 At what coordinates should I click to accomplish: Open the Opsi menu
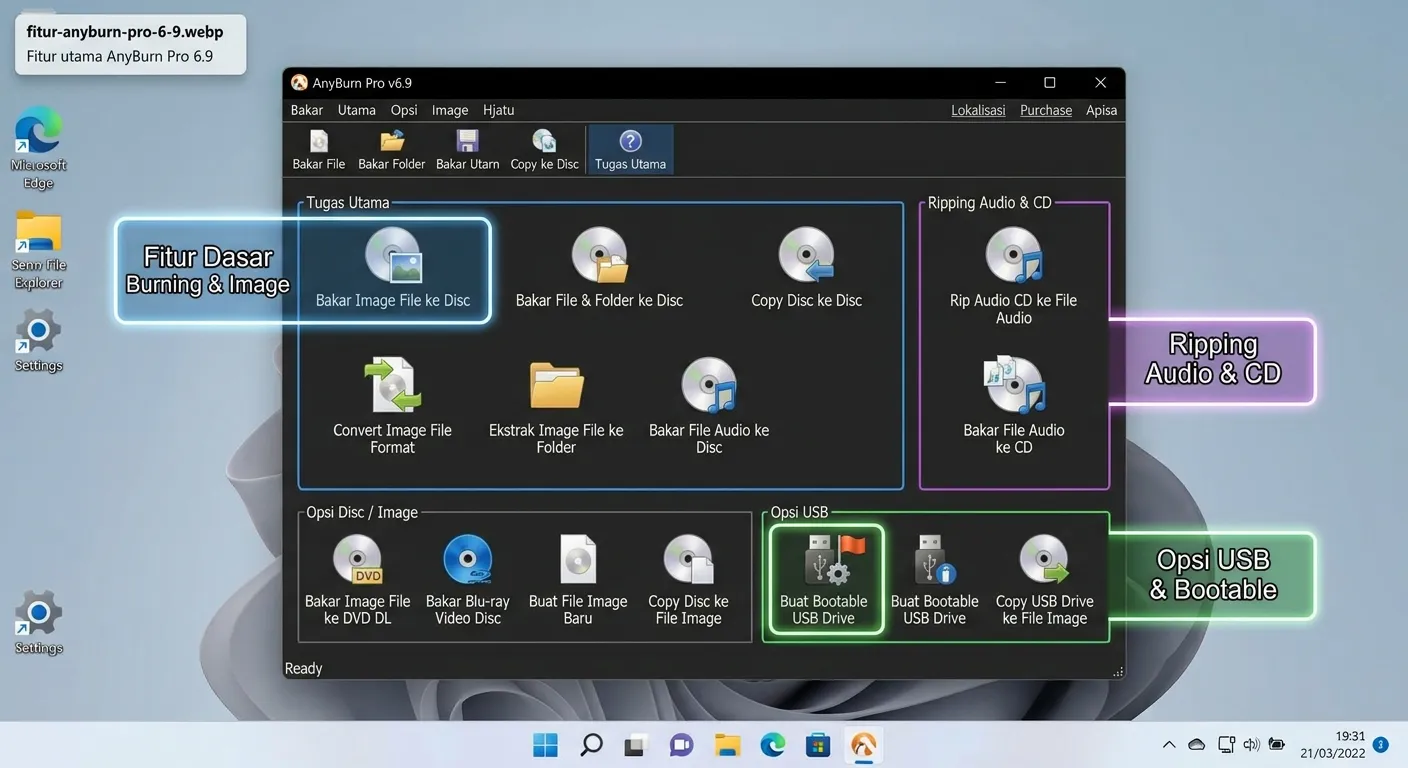click(x=404, y=110)
